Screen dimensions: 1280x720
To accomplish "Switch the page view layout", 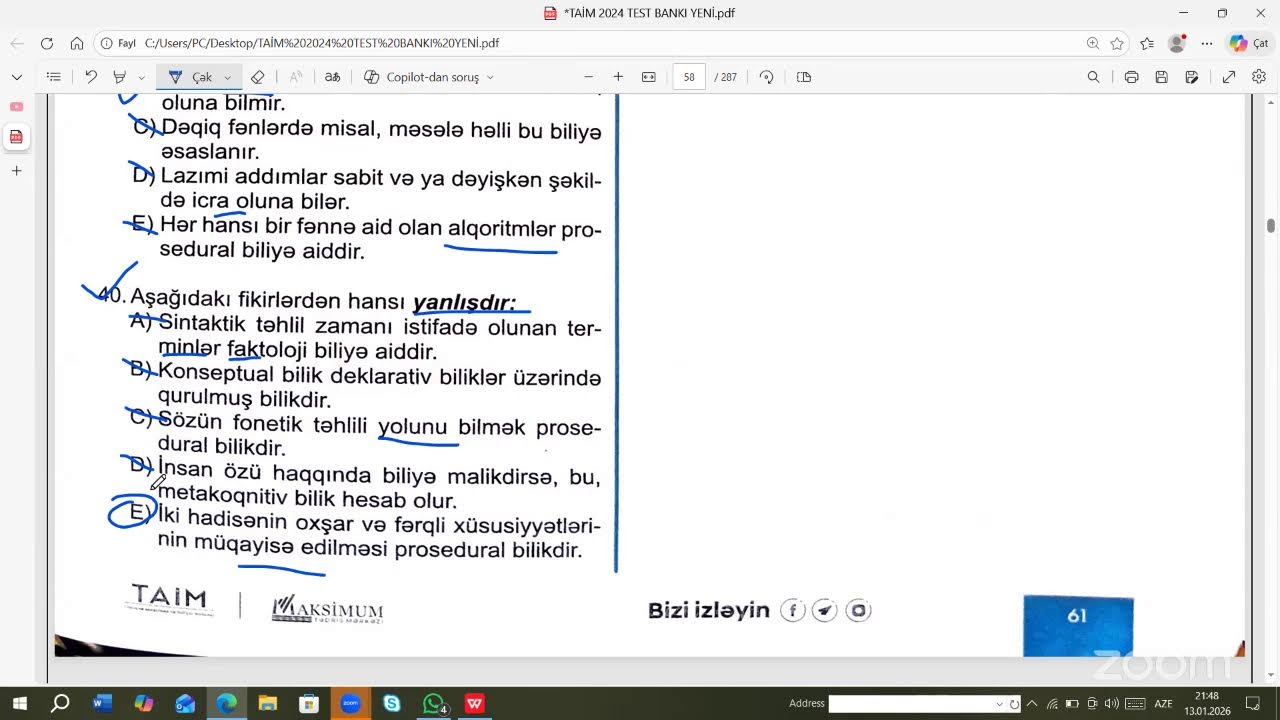I will (x=804, y=77).
